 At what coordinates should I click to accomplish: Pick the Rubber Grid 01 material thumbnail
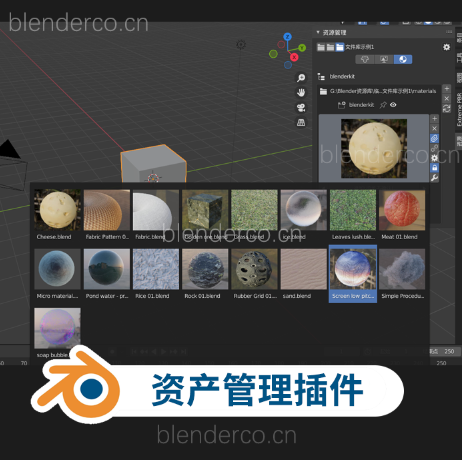(254, 269)
